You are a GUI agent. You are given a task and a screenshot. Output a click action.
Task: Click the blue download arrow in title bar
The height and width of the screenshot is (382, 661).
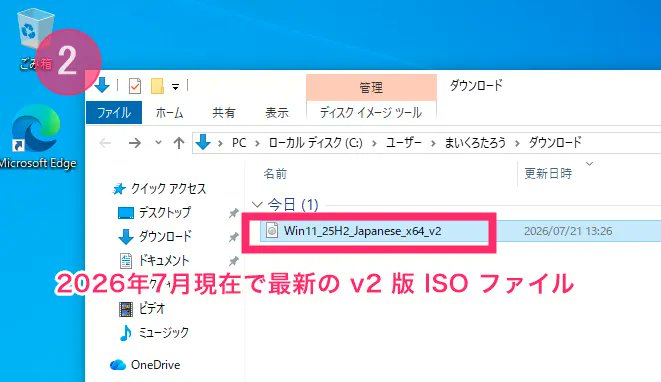pyautogui.click(x=102, y=85)
